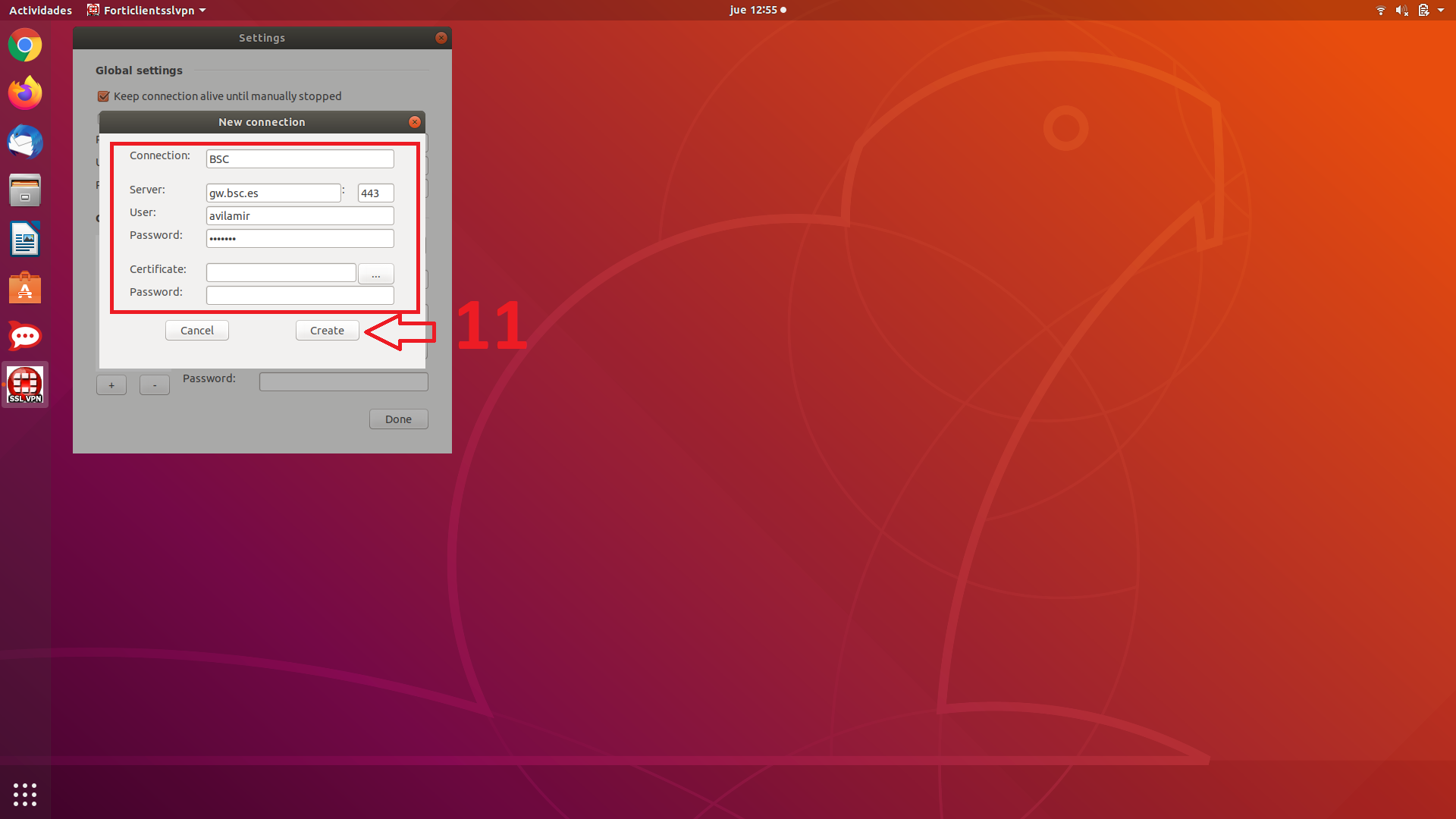Launch Firefox from the dock
Screen dimensions: 1456x819
pyautogui.click(x=25, y=93)
